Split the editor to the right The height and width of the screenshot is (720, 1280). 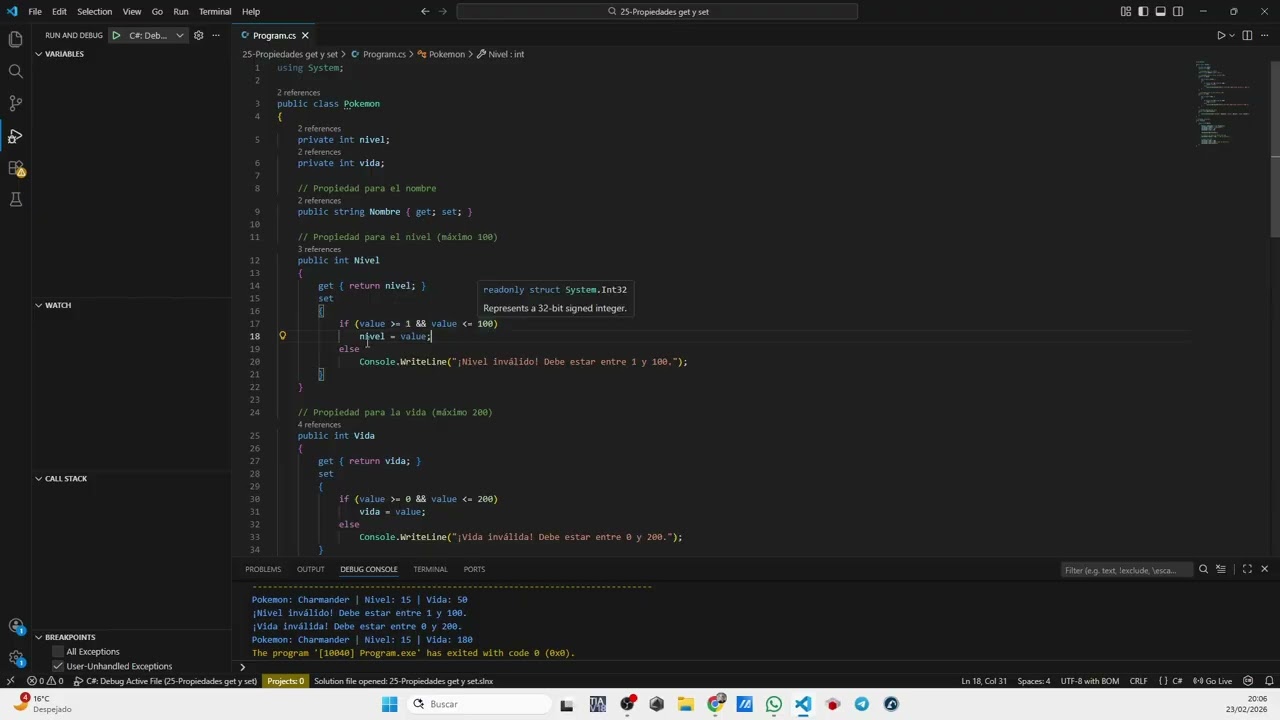[x=1247, y=35]
